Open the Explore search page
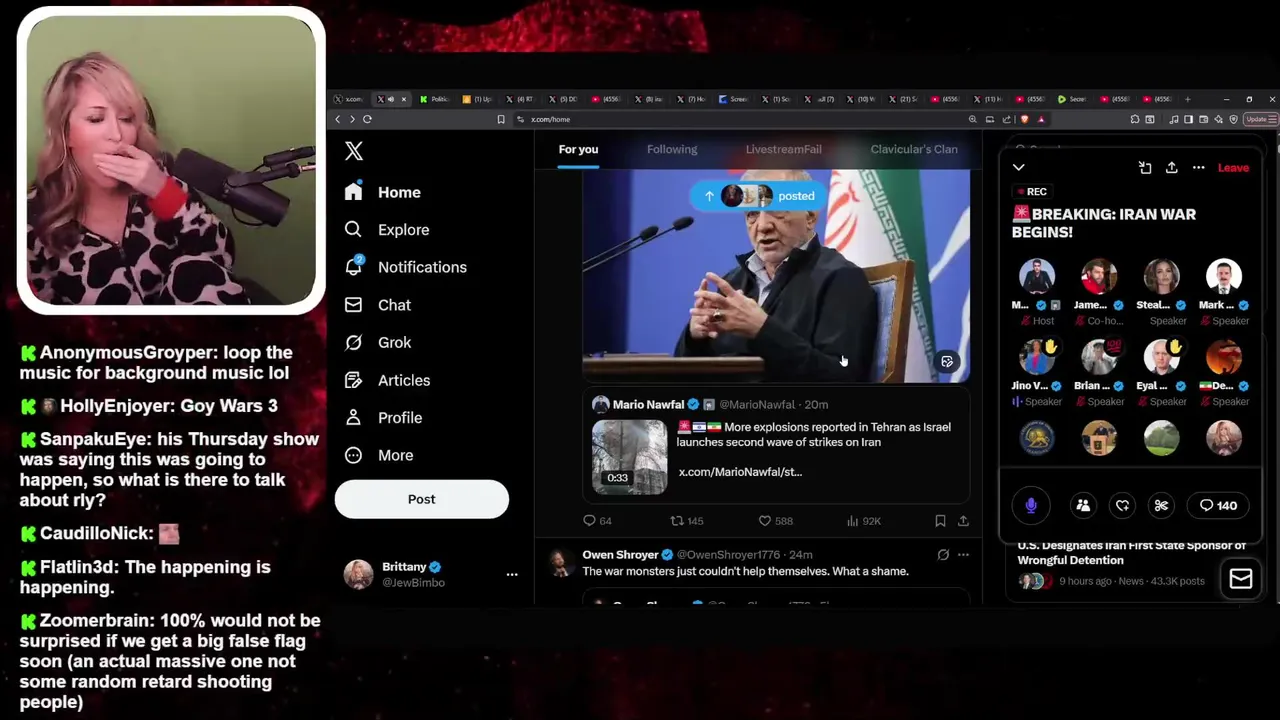 point(388,230)
